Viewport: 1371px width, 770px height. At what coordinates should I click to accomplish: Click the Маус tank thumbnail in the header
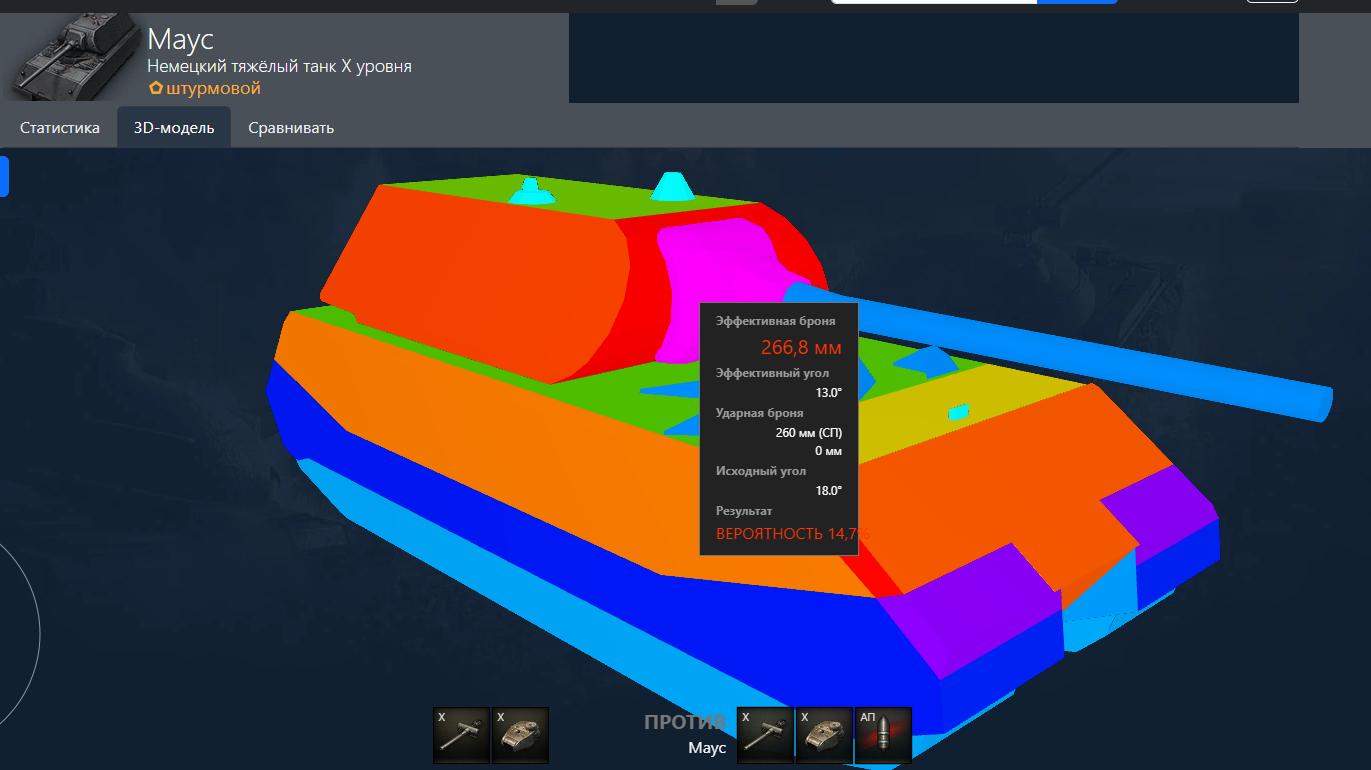pyautogui.click(x=72, y=56)
